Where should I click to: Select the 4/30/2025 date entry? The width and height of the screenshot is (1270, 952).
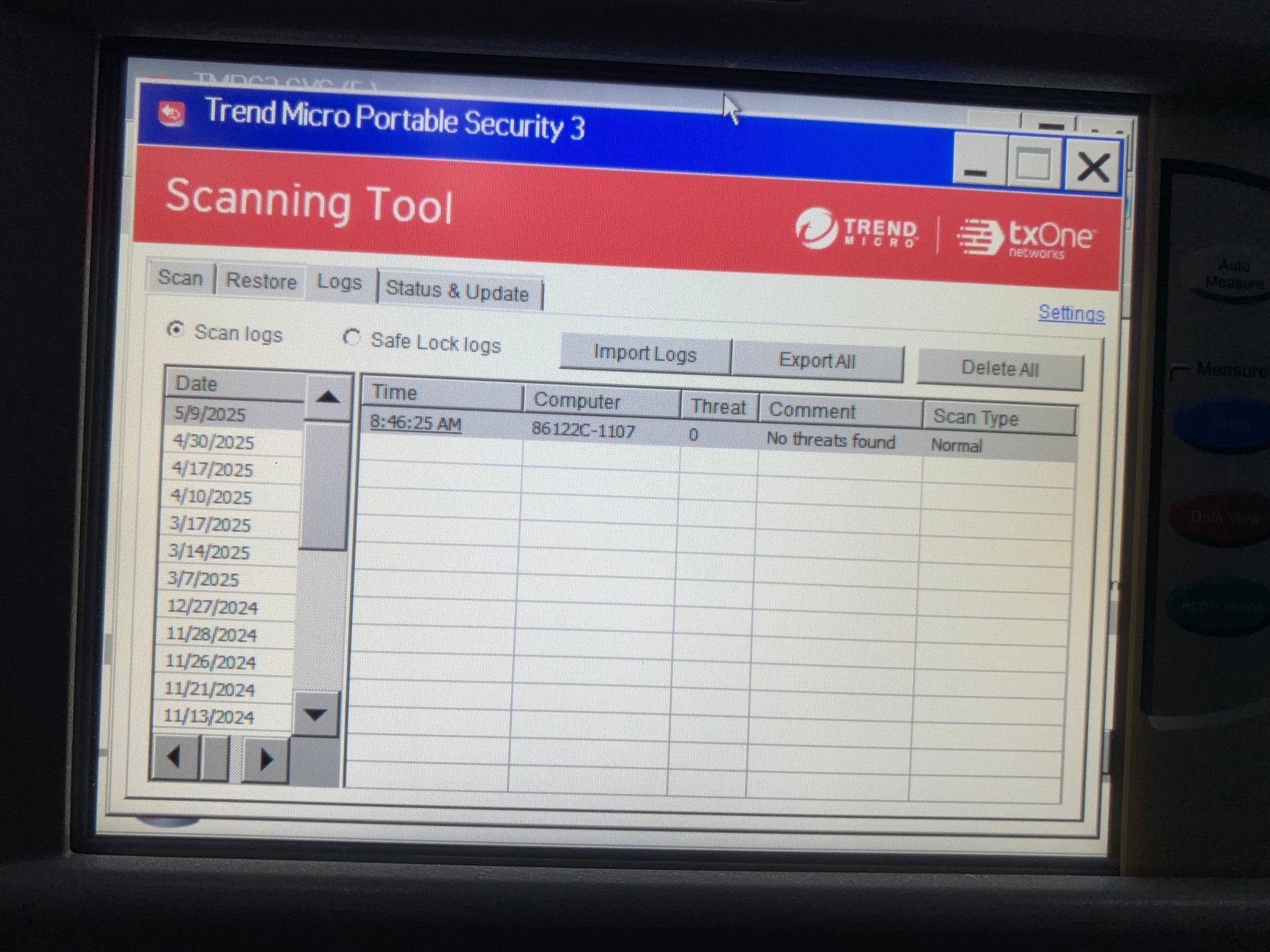click(x=232, y=441)
